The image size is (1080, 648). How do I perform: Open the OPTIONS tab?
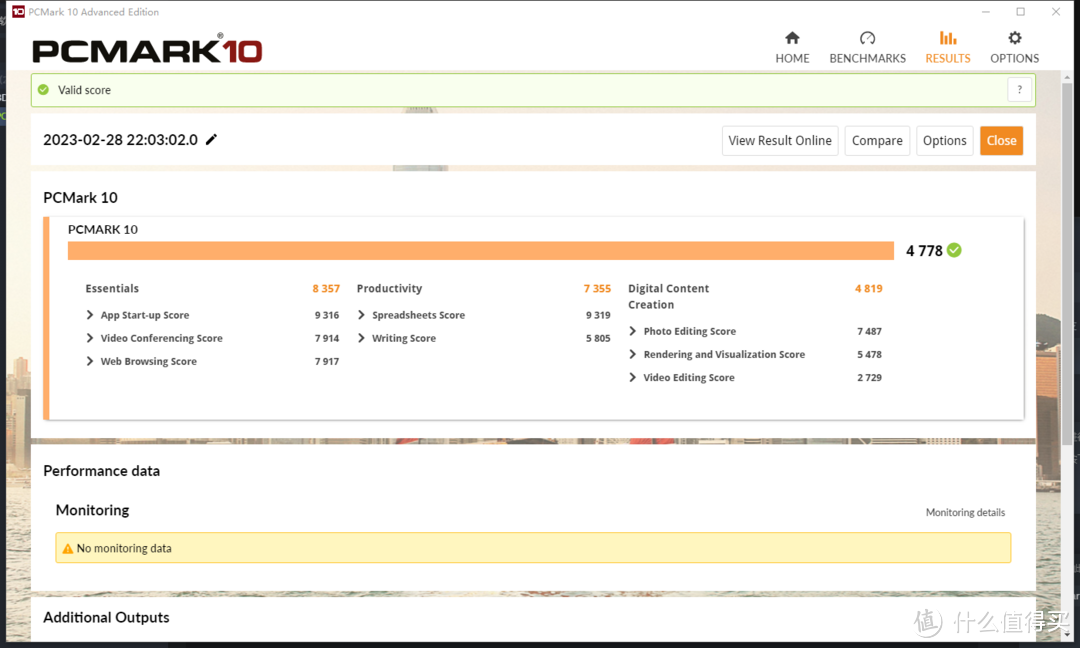(1015, 48)
